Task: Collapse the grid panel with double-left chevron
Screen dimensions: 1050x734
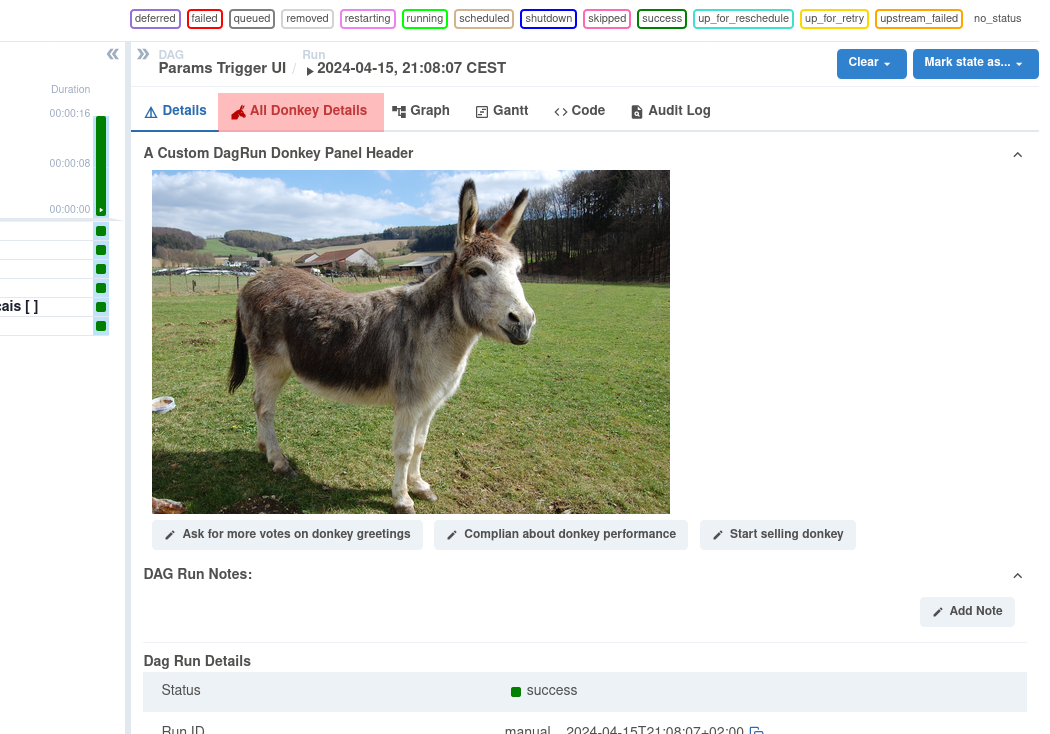Action: pos(112,54)
